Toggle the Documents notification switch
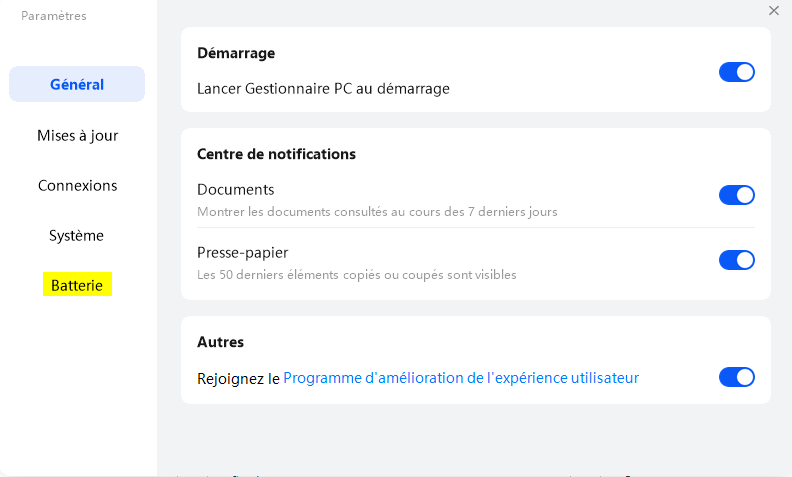The image size is (792, 477). point(736,195)
